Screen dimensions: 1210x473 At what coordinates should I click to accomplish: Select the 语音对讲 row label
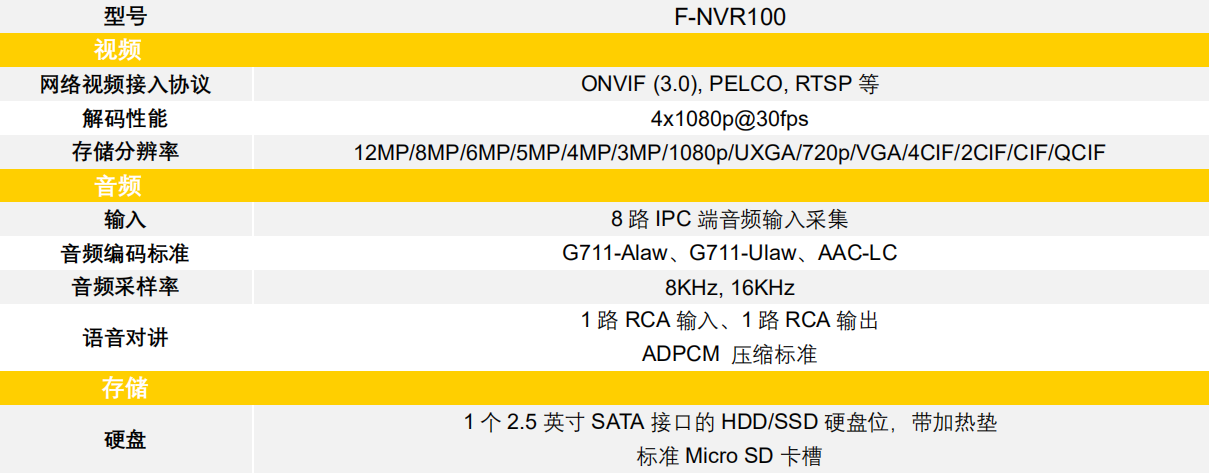[x=125, y=338]
